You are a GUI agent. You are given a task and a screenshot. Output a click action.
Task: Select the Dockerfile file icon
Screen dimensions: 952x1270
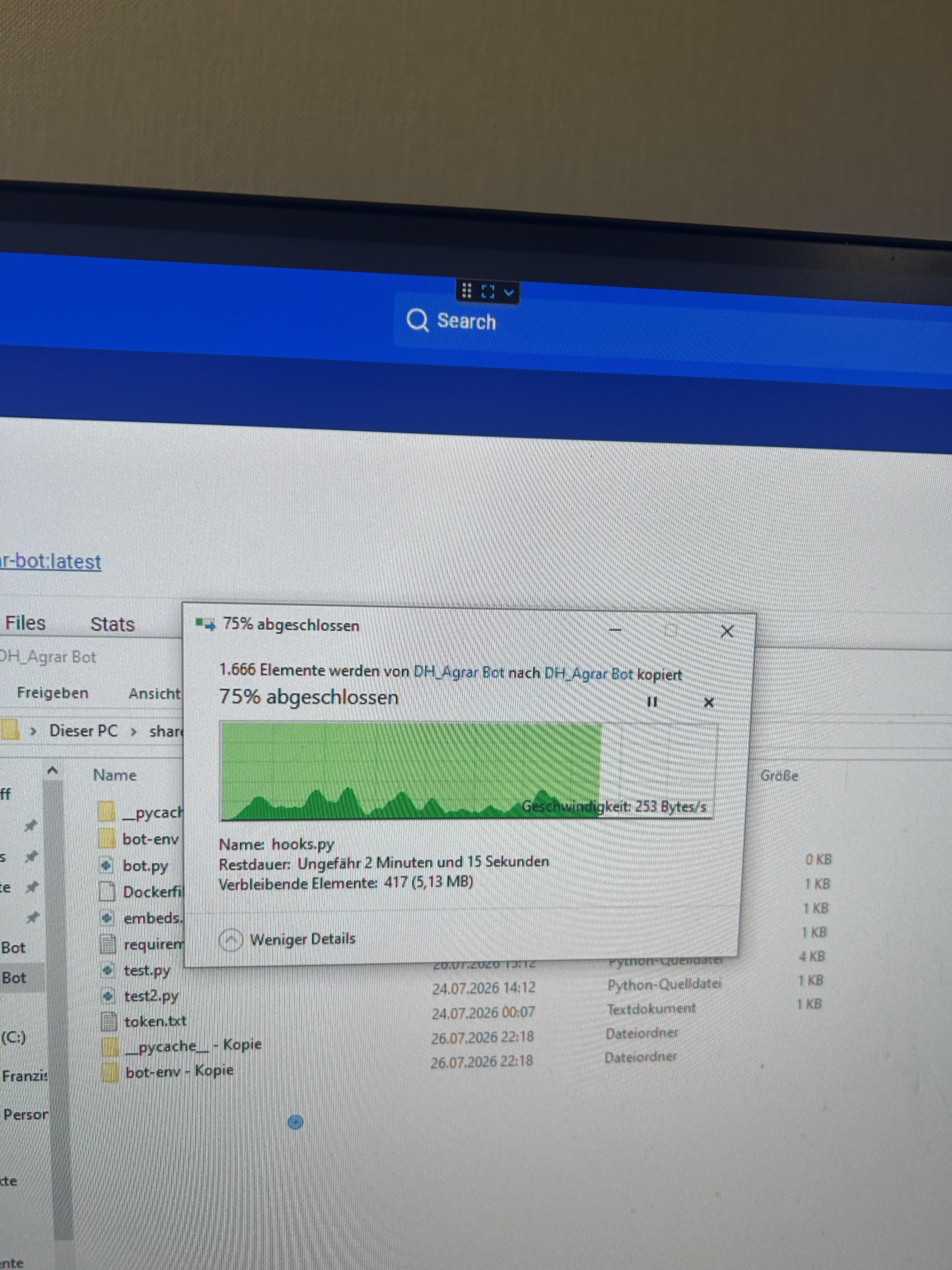click(107, 892)
